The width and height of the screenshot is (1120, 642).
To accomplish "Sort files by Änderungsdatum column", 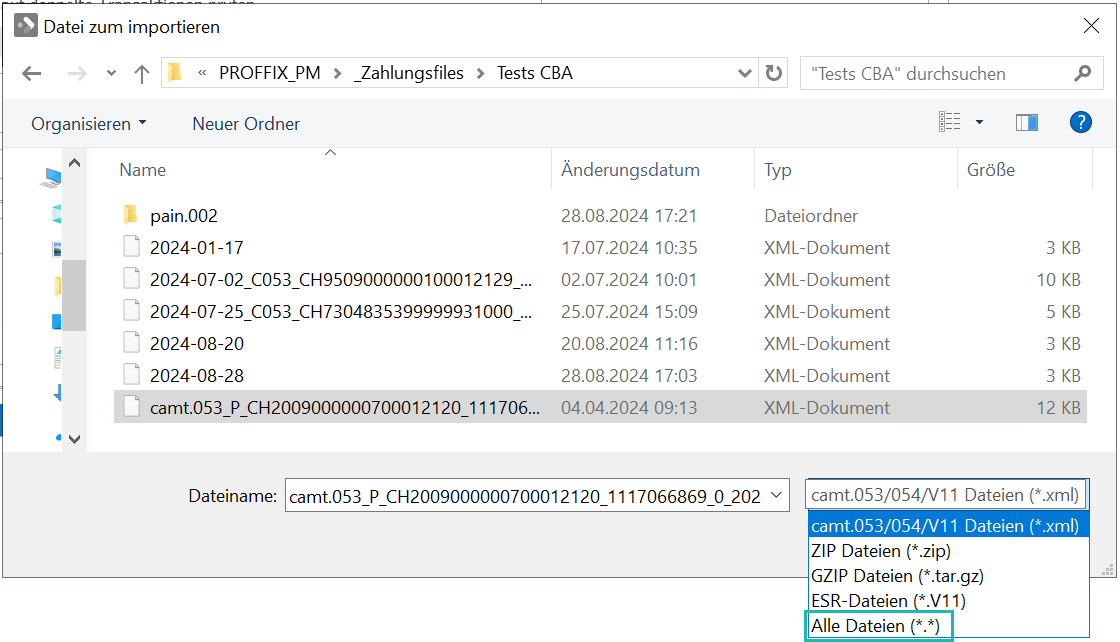I will (x=653, y=170).
